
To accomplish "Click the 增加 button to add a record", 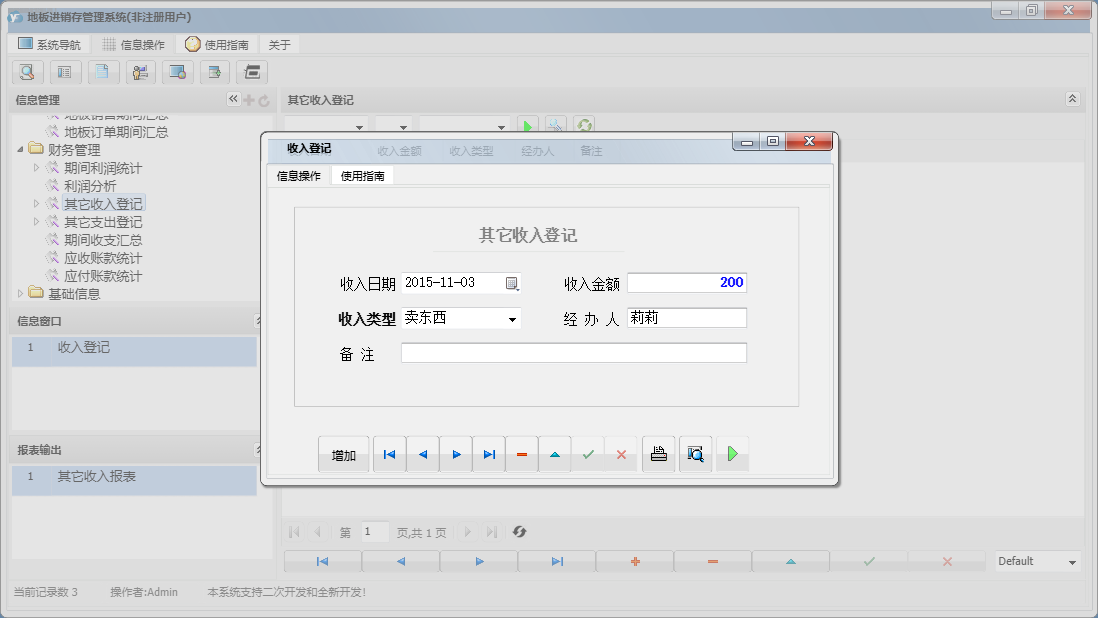I will (x=343, y=453).
